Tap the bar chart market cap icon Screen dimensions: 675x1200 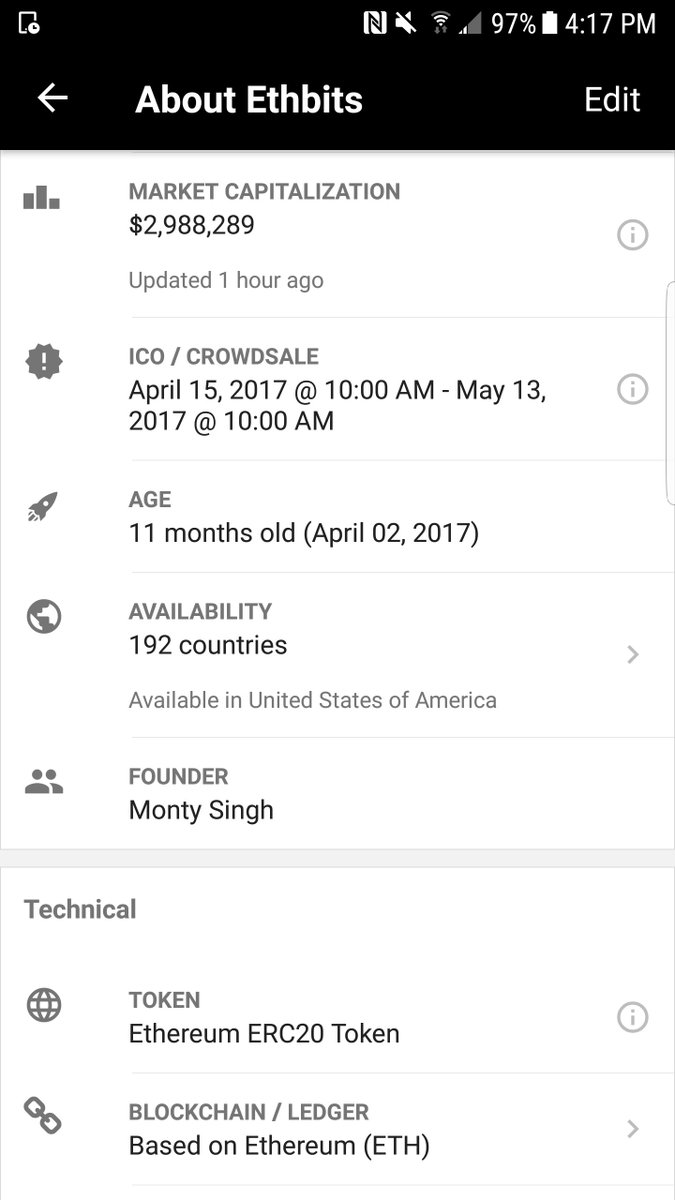[42, 197]
